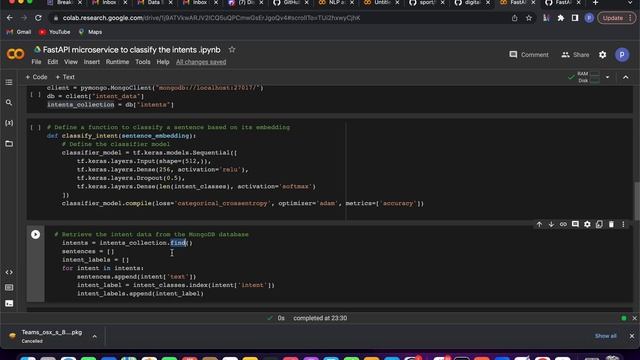The image size is (640, 360).
Task: Open the Gmail bookmark
Action: pos(19,32)
